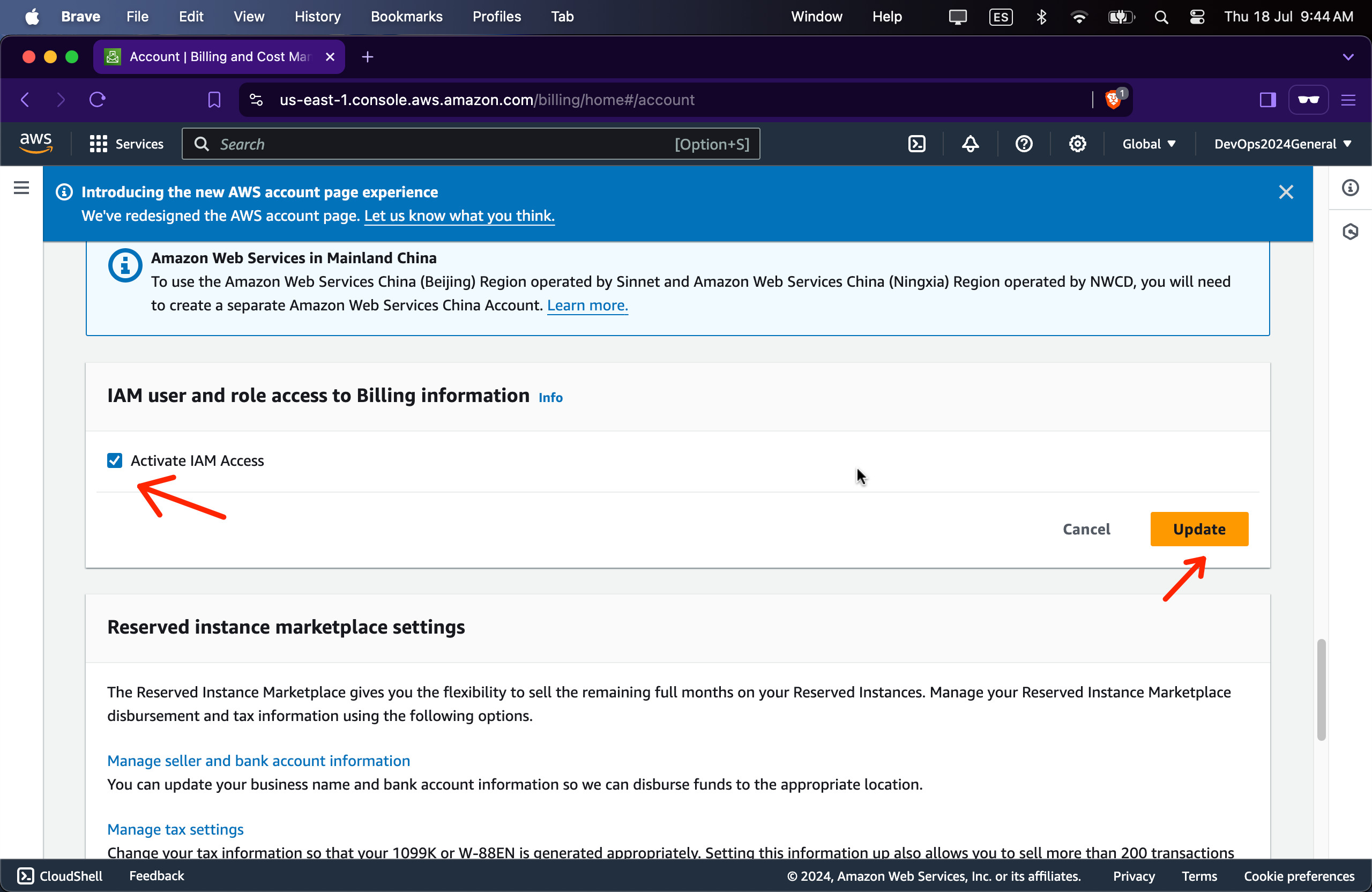The height and width of the screenshot is (892, 1372).
Task: Open the Services grid menu
Action: click(126, 144)
